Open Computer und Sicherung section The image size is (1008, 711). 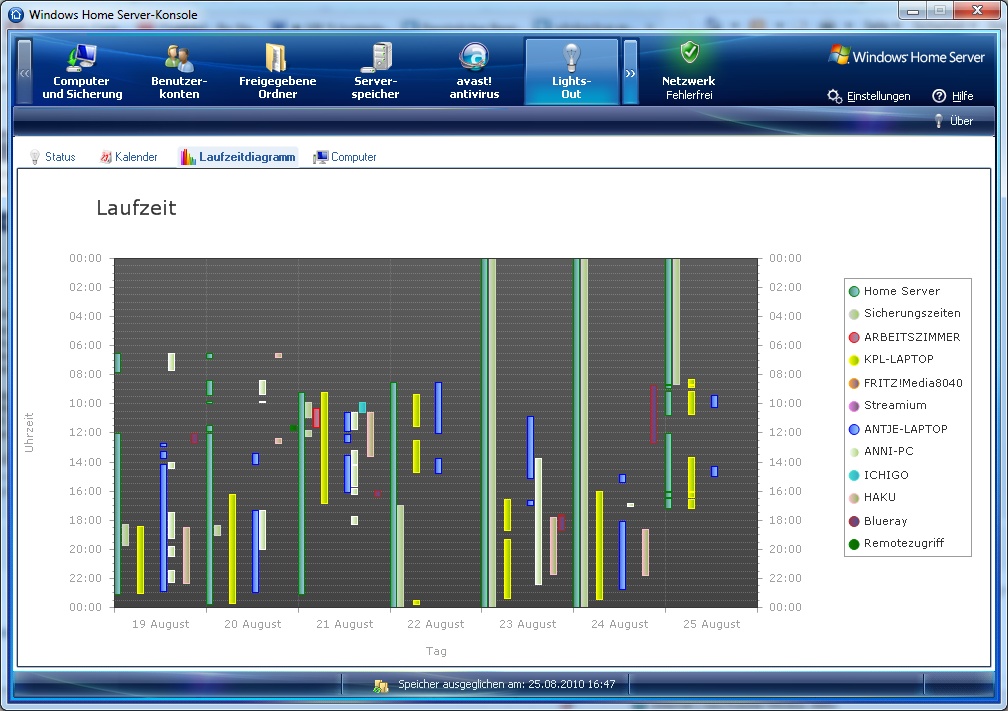[x=82, y=70]
